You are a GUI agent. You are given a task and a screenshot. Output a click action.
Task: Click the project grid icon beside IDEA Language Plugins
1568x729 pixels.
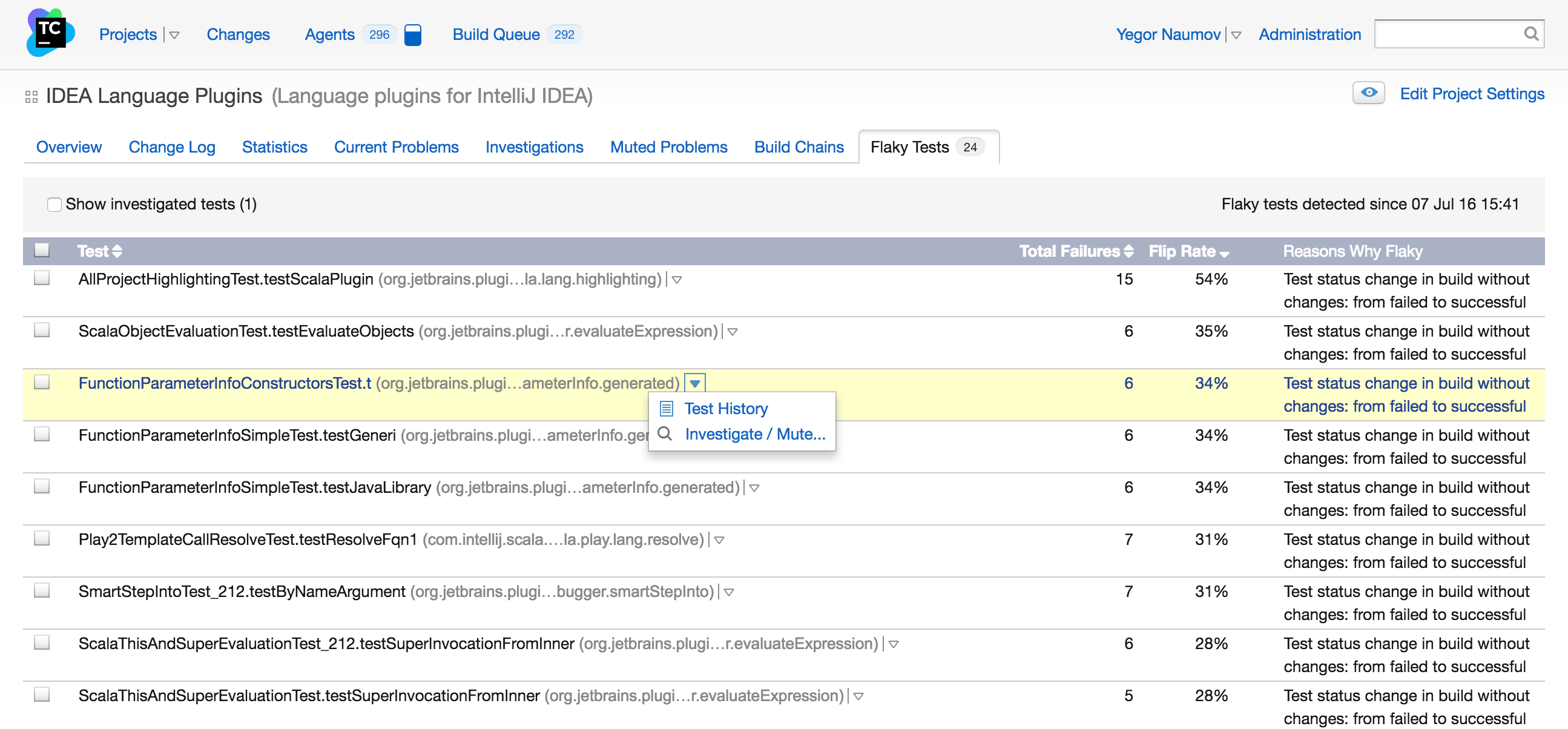(31, 97)
